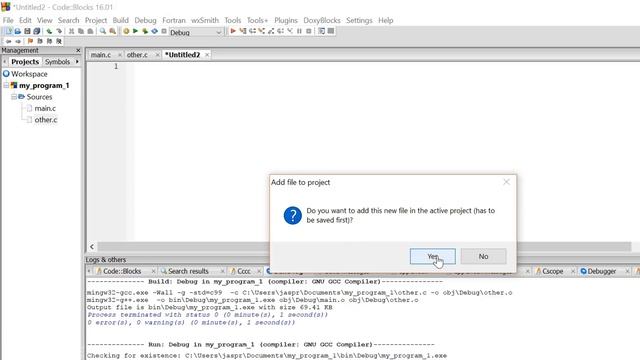Click the Break debugger pause icon

point(299,31)
